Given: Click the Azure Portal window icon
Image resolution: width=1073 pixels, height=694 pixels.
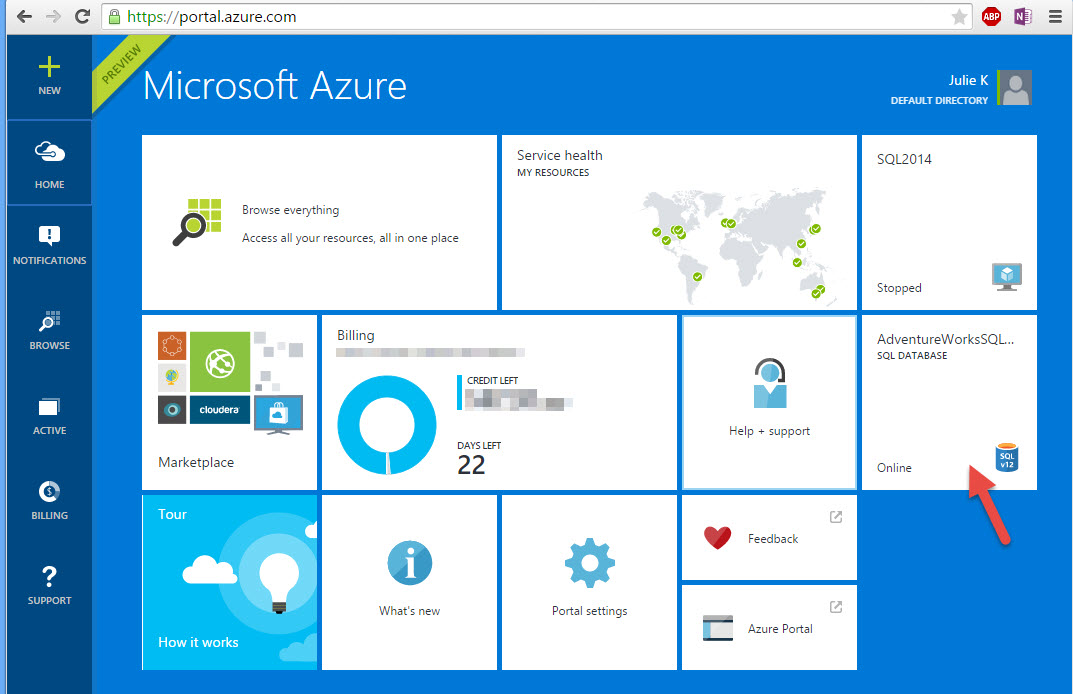Looking at the screenshot, I should [717, 628].
